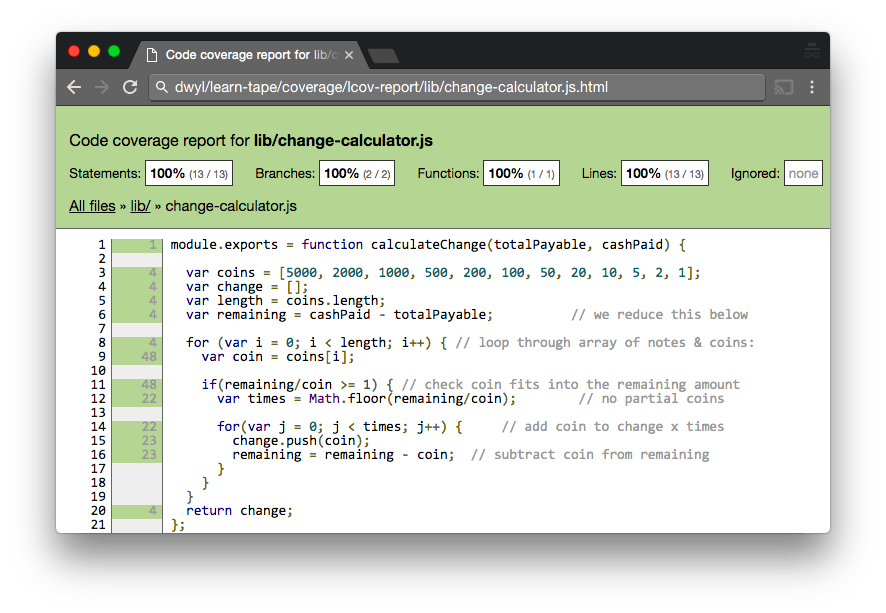Open the lib/ breadcrumb link

click(140, 206)
